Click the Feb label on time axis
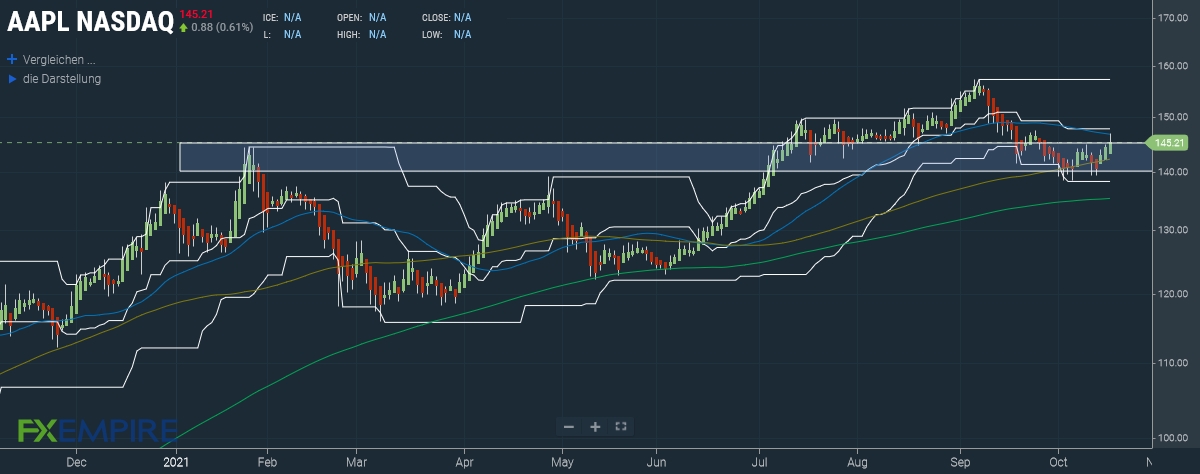The image size is (1200, 474). coord(265,464)
